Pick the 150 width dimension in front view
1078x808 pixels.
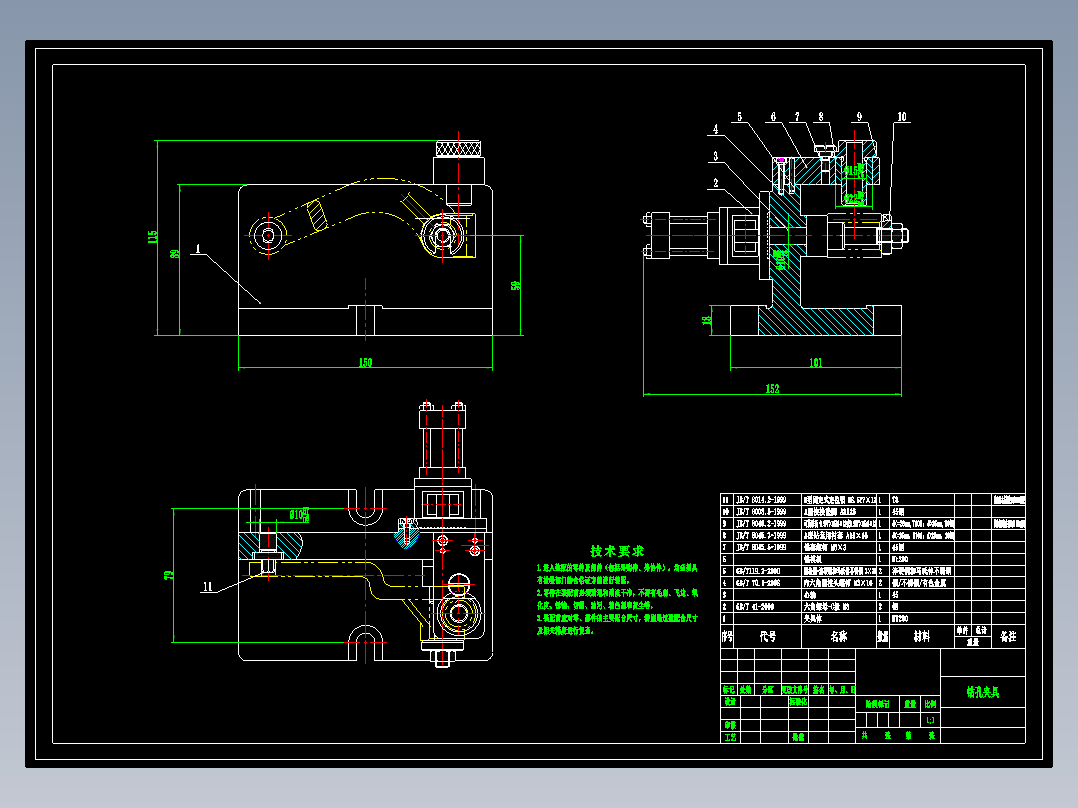point(365,362)
